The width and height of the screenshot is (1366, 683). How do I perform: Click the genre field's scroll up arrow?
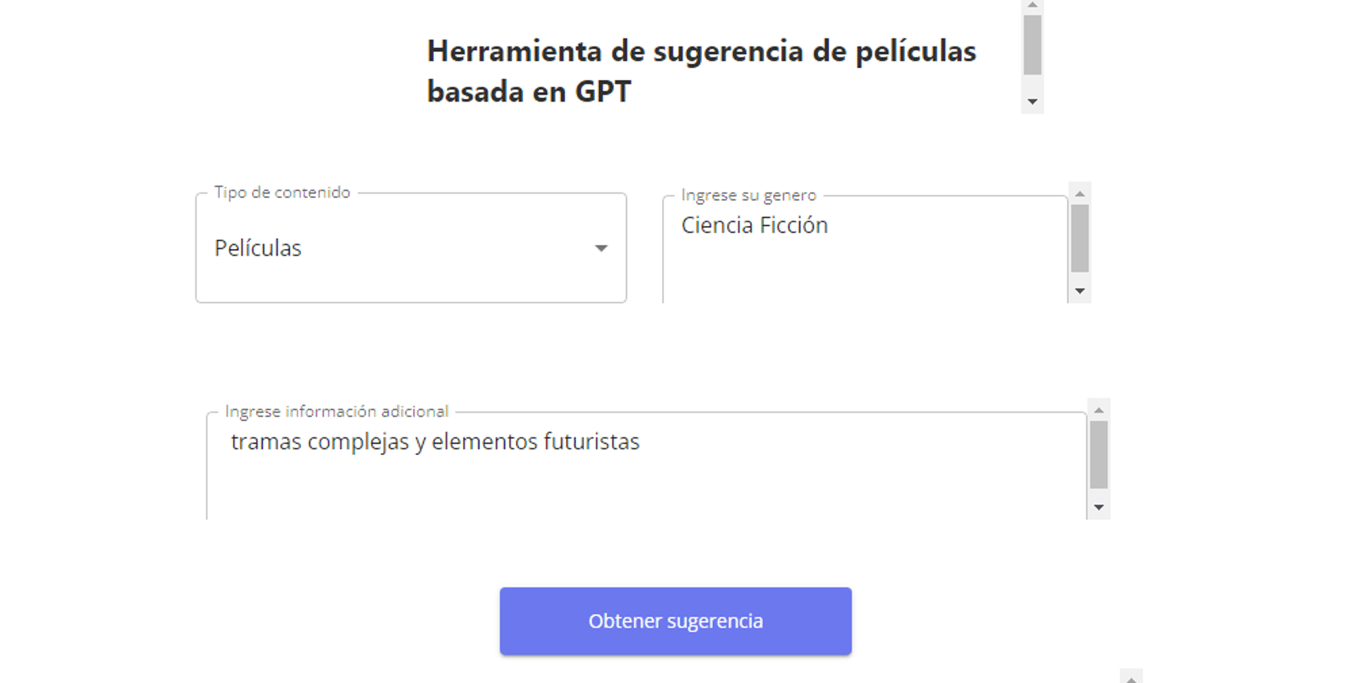1080,193
